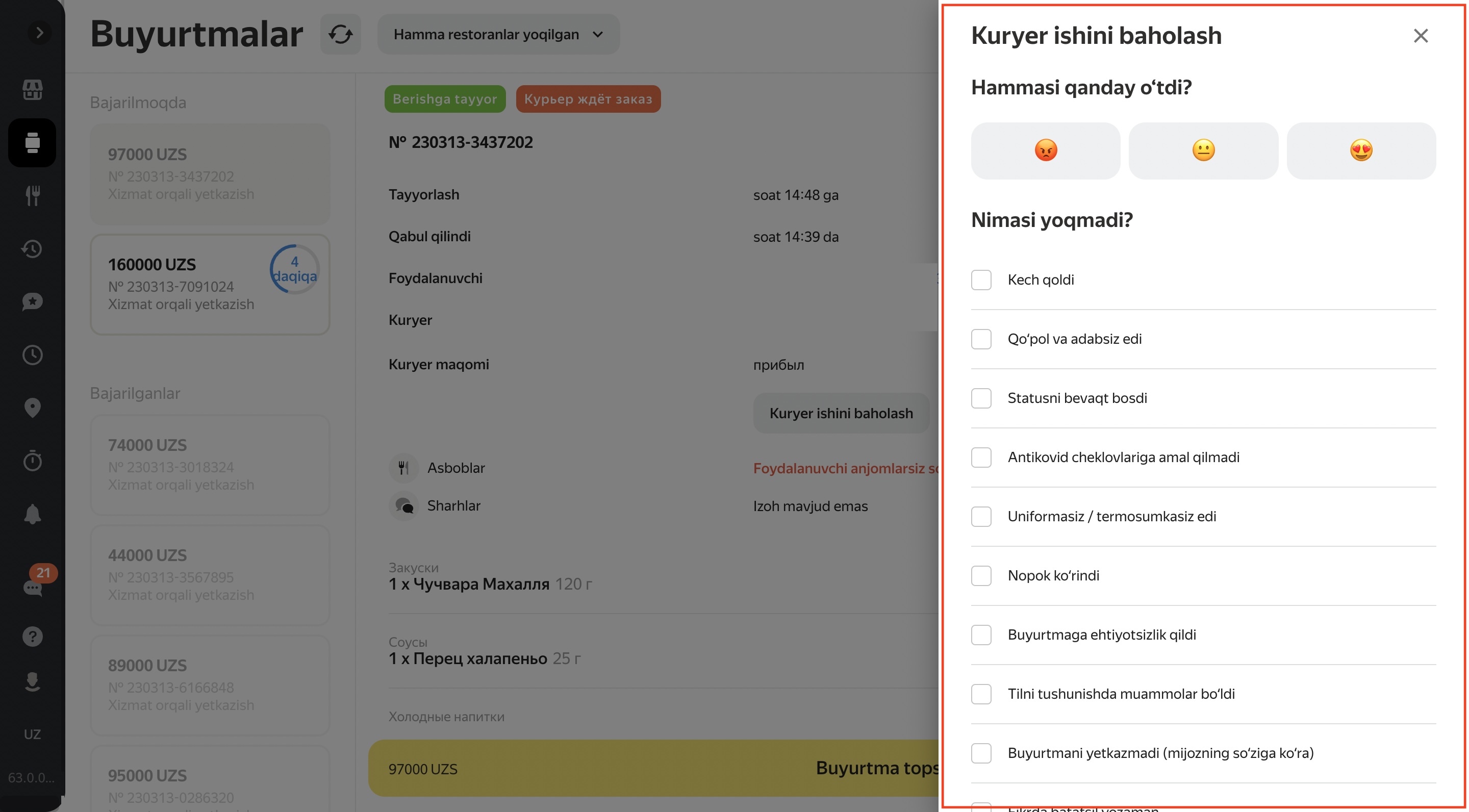Rate courier with angry face emoji
The width and height of the screenshot is (1469, 812).
(x=1045, y=151)
